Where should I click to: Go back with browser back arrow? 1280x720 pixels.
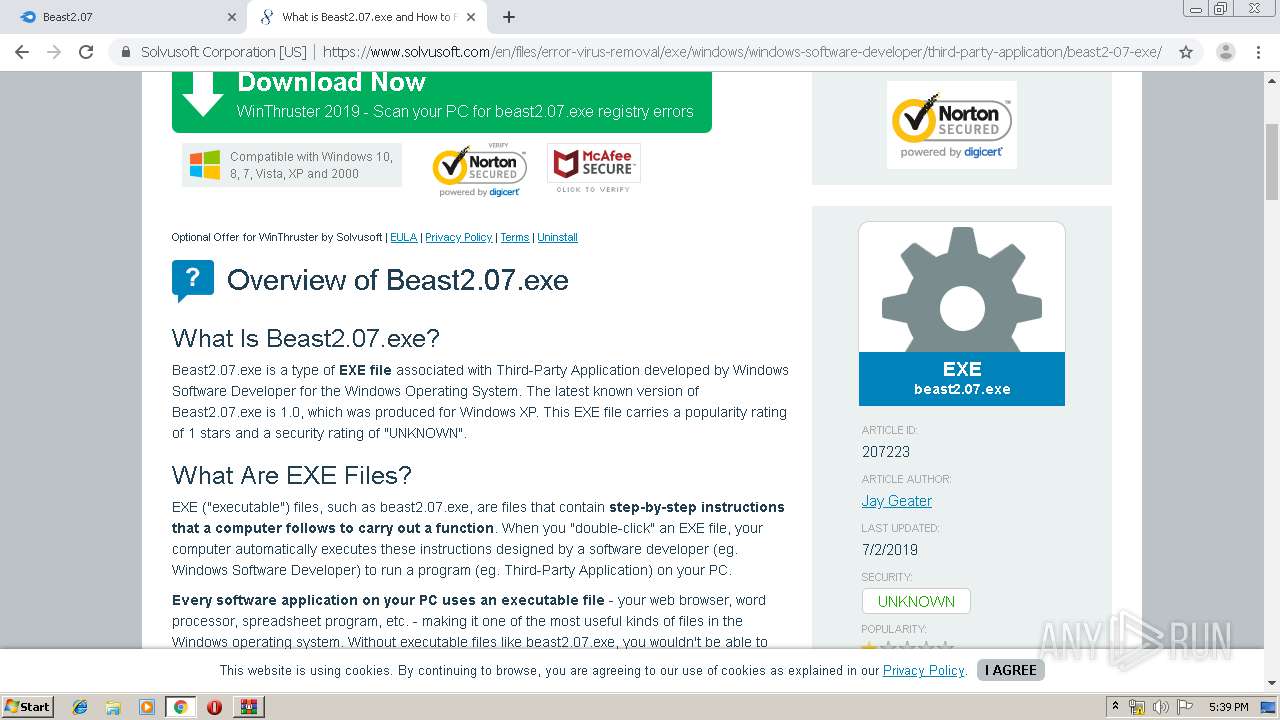click(22, 52)
